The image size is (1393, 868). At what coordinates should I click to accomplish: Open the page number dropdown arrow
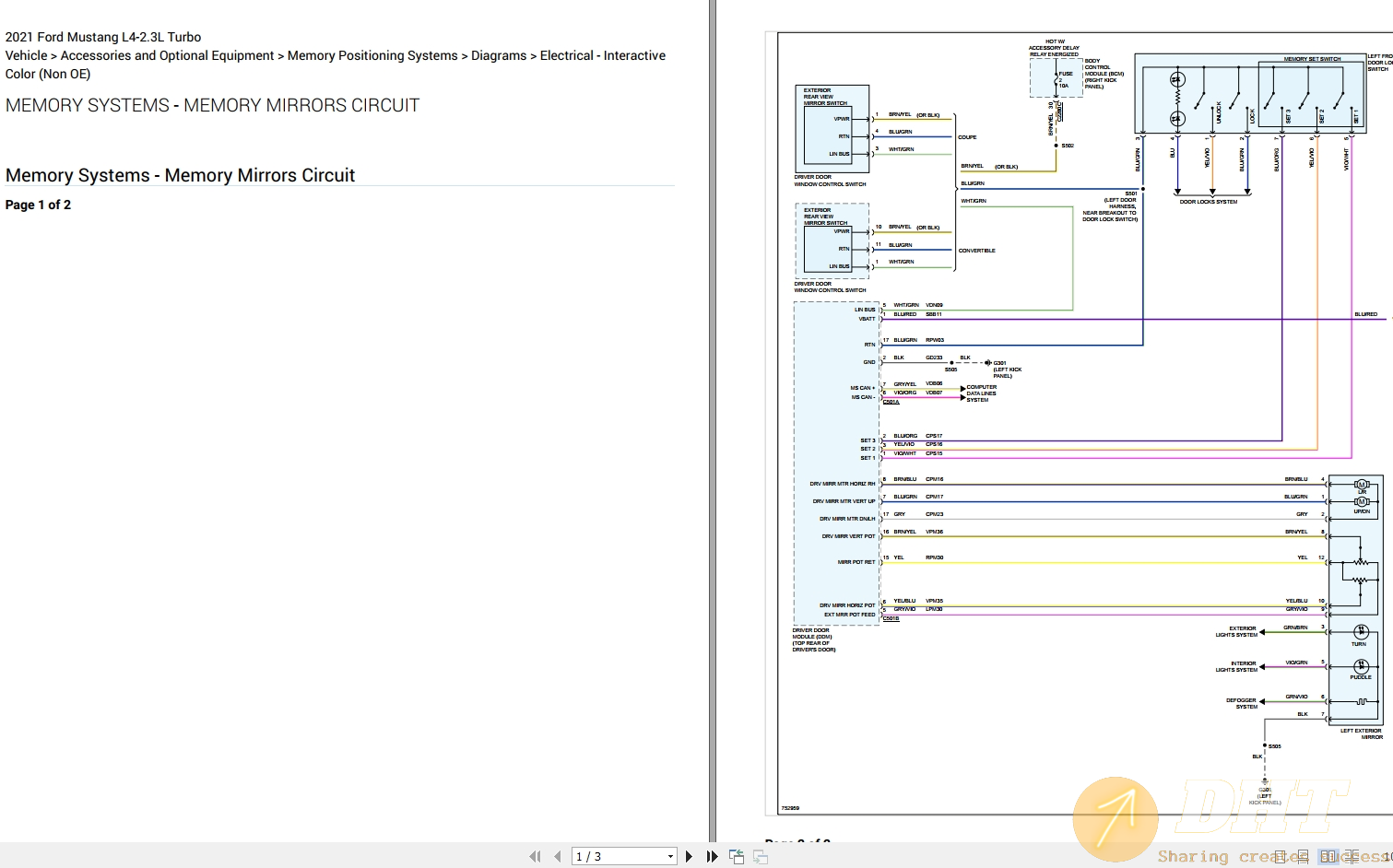click(670, 857)
